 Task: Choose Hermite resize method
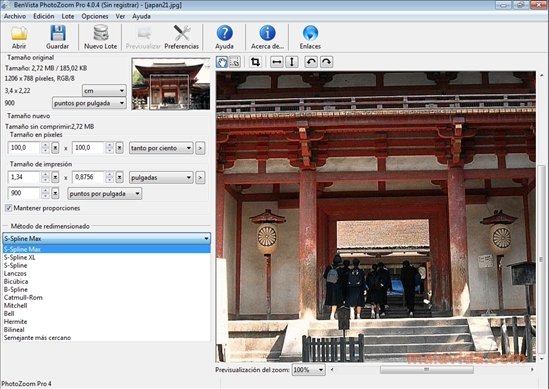click(x=106, y=322)
